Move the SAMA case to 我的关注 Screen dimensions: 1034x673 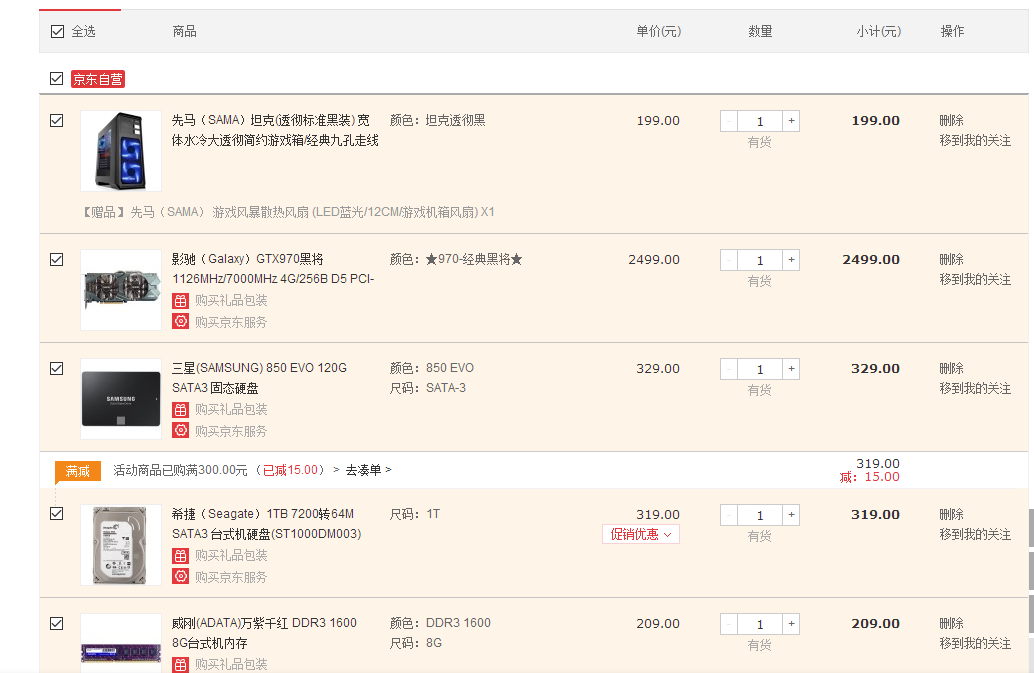(x=975, y=140)
